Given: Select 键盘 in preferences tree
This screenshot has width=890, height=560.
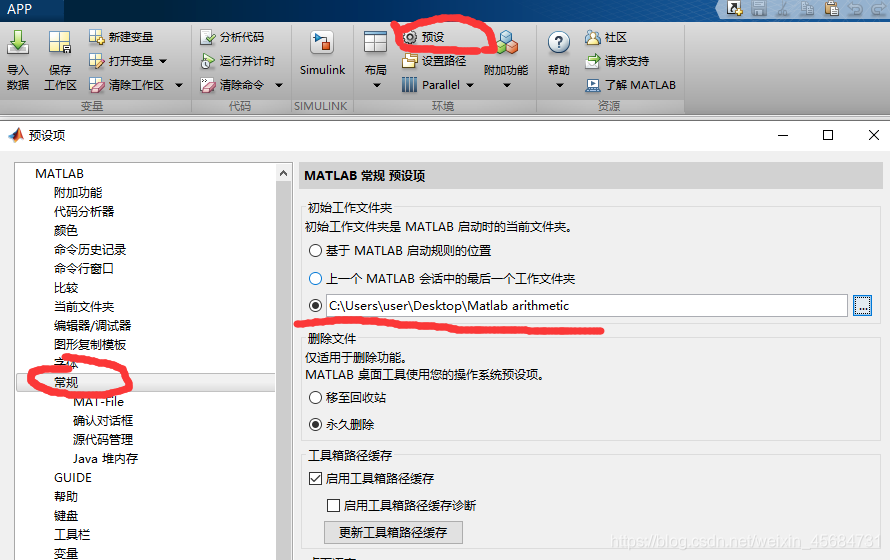Looking at the screenshot, I should [x=66, y=516].
